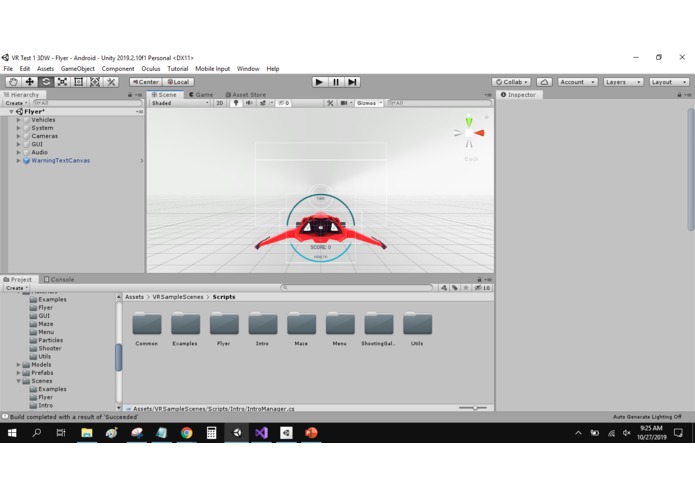The height and width of the screenshot is (494, 695).
Task: Adjust the Project icon size slider
Action: pos(473,408)
